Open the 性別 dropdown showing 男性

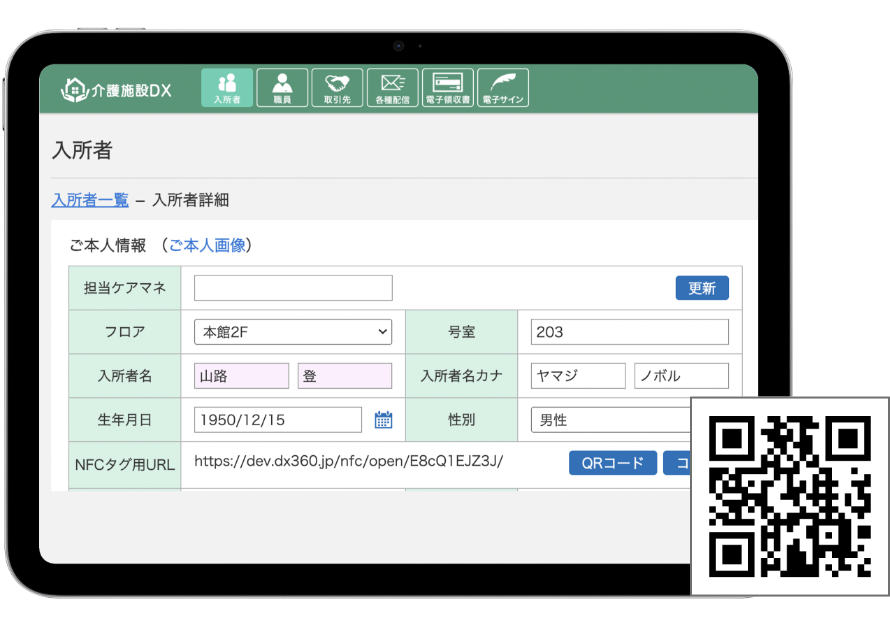tap(610, 420)
